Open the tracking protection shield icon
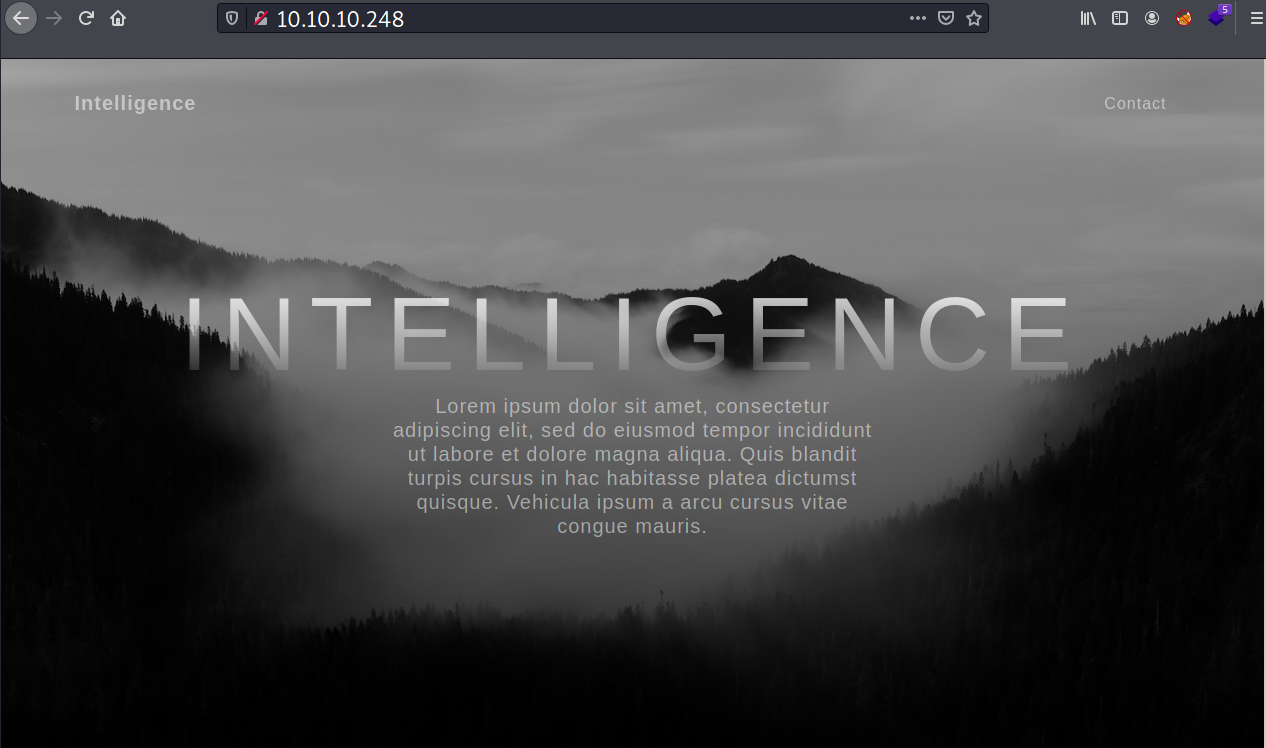The image size is (1266, 748). coord(232,18)
